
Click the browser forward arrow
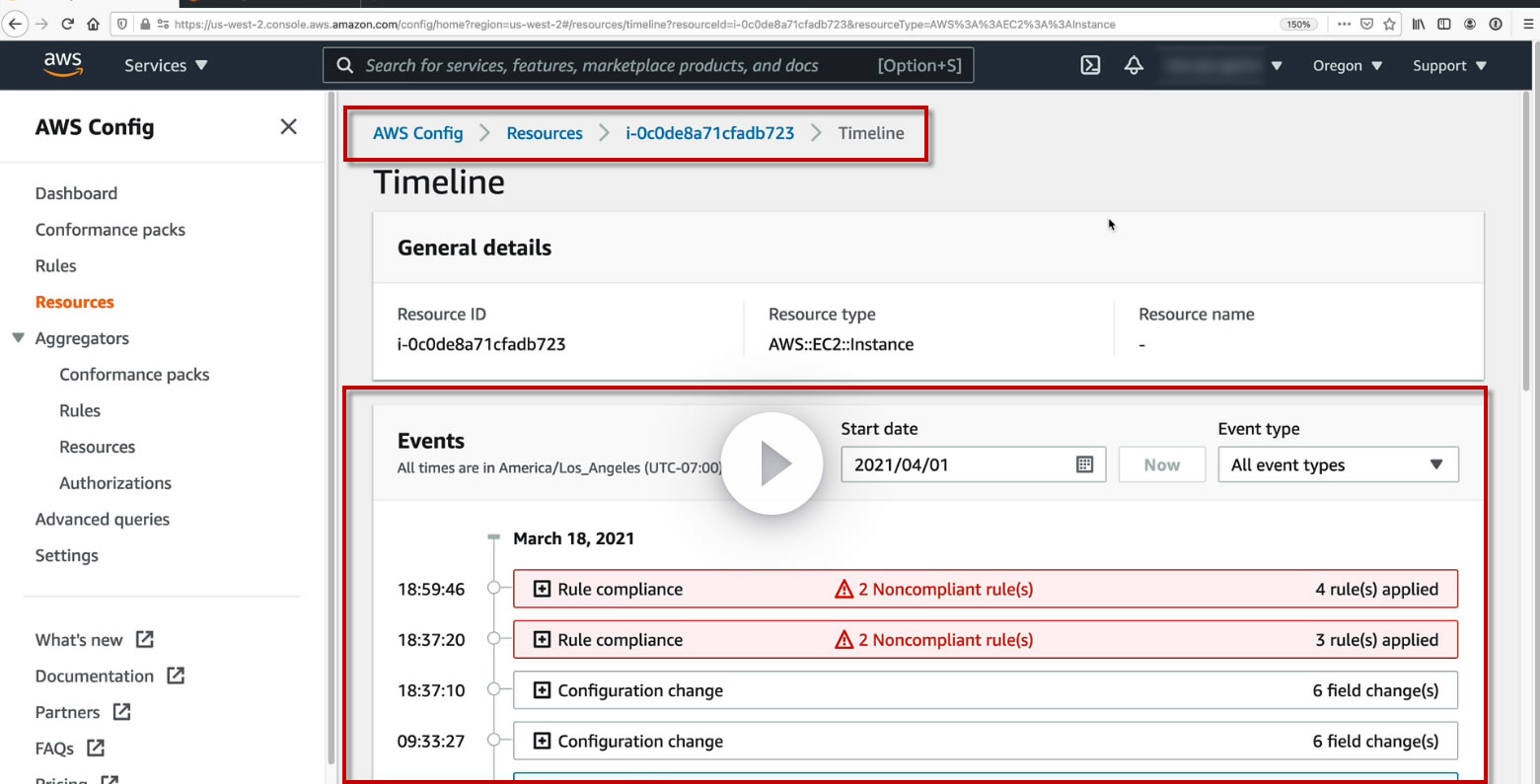click(41, 25)
